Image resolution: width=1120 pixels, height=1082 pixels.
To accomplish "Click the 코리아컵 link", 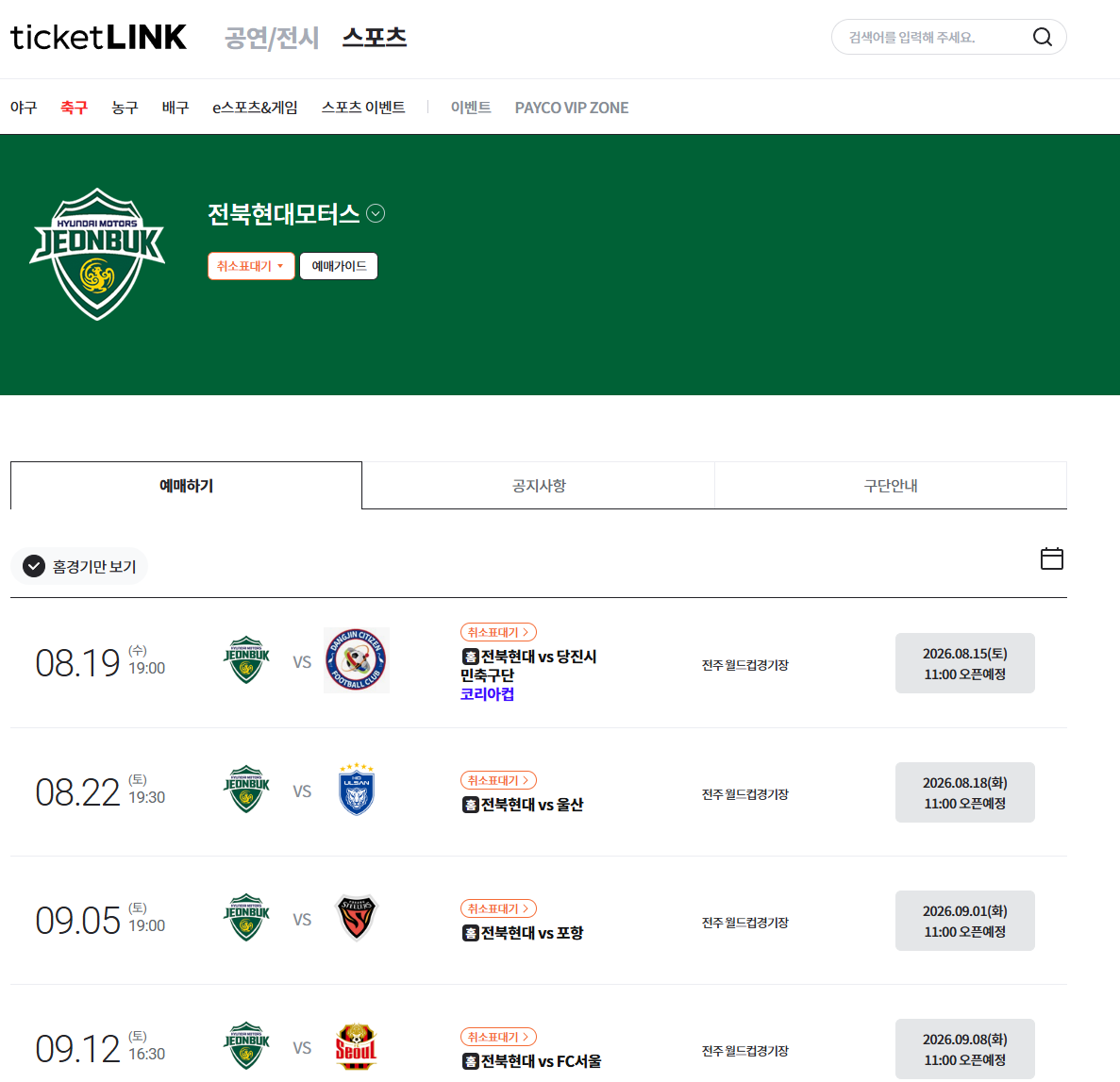I will pos(487,694).
